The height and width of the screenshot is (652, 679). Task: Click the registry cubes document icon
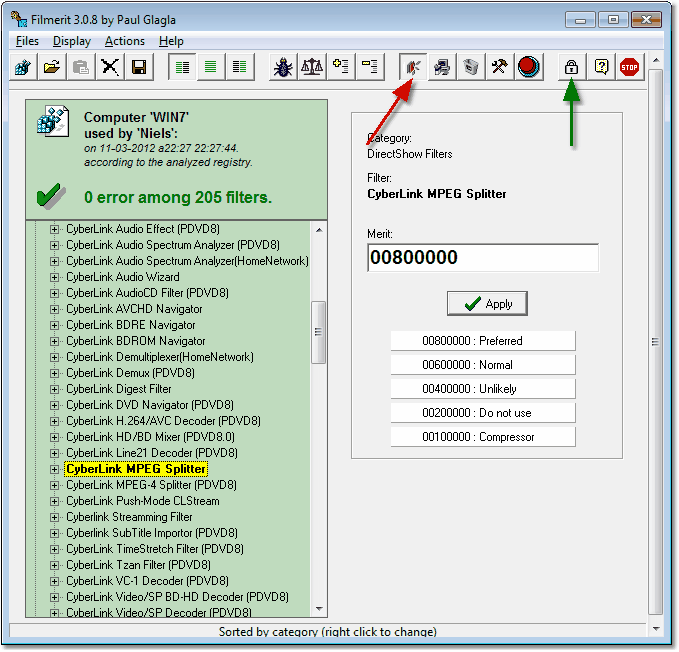pos(53,121)
